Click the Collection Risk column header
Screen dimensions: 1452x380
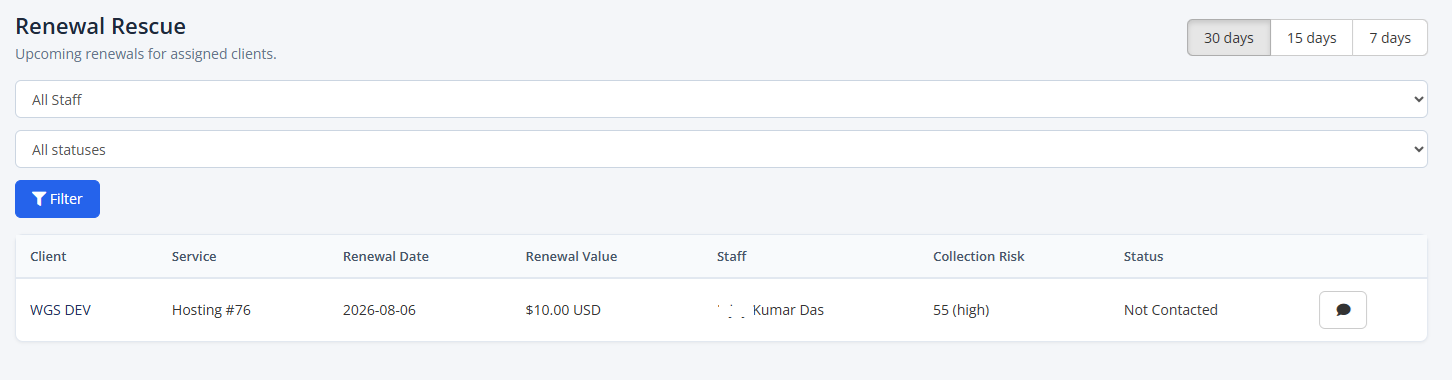[979, 256]
